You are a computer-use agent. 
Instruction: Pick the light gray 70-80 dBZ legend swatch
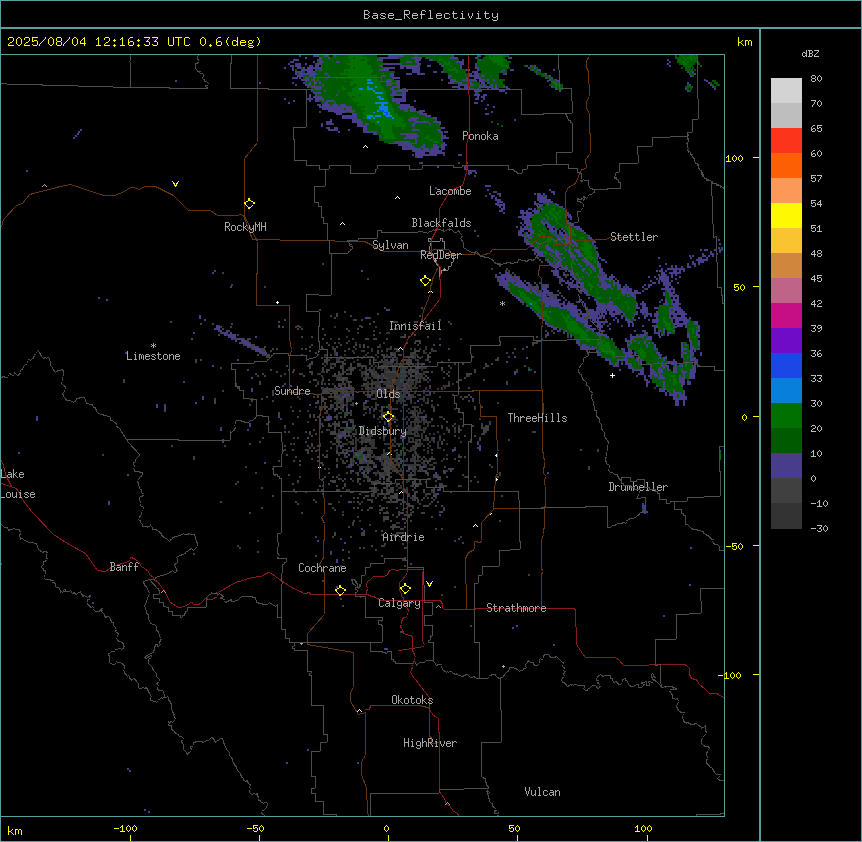tap(786, 90)
